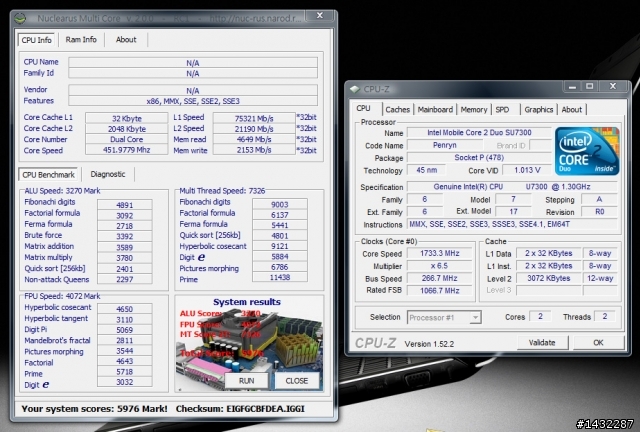Click the Digit Pi score 5069

coord(124,330)
